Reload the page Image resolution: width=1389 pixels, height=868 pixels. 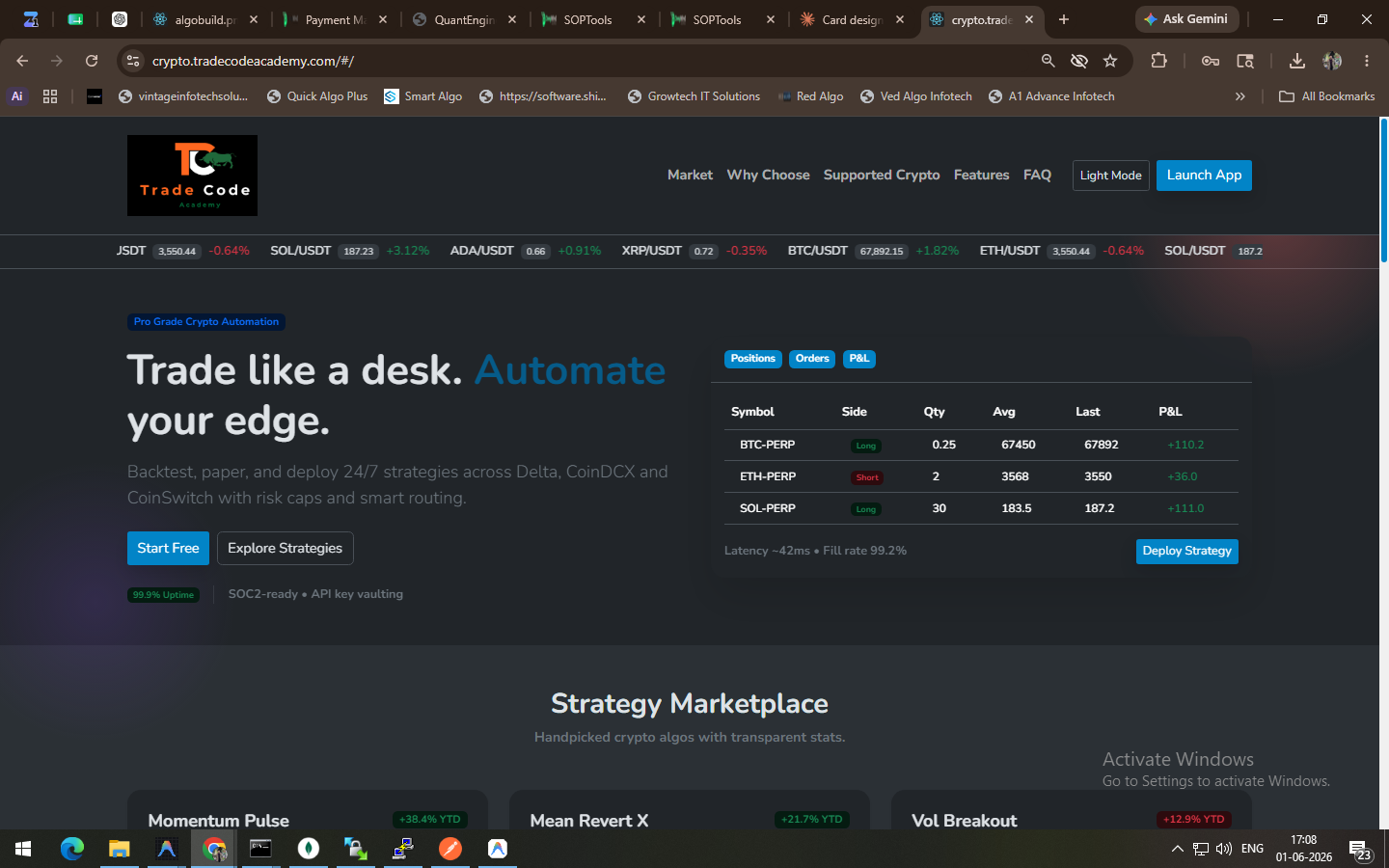[92, 61]
